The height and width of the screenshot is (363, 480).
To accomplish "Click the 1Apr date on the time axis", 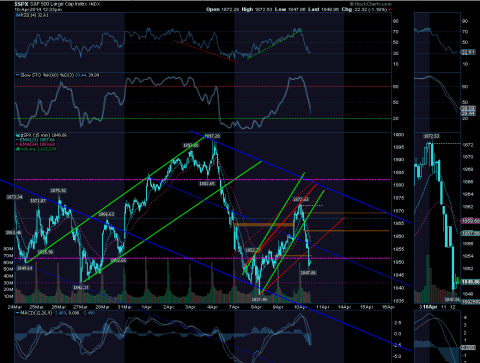I will pos(146,307).
